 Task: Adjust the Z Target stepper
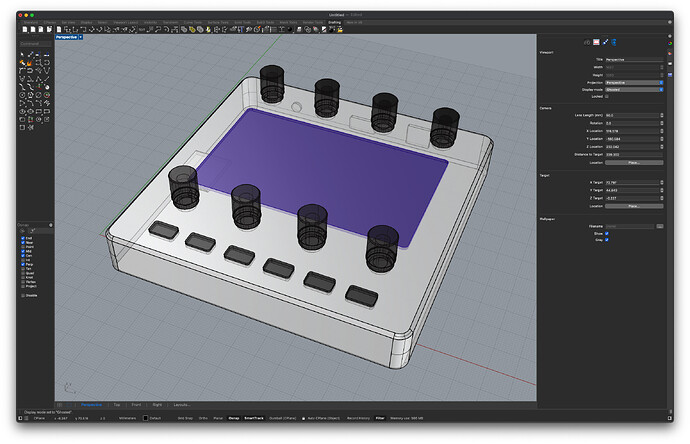[x=661, y=198]
